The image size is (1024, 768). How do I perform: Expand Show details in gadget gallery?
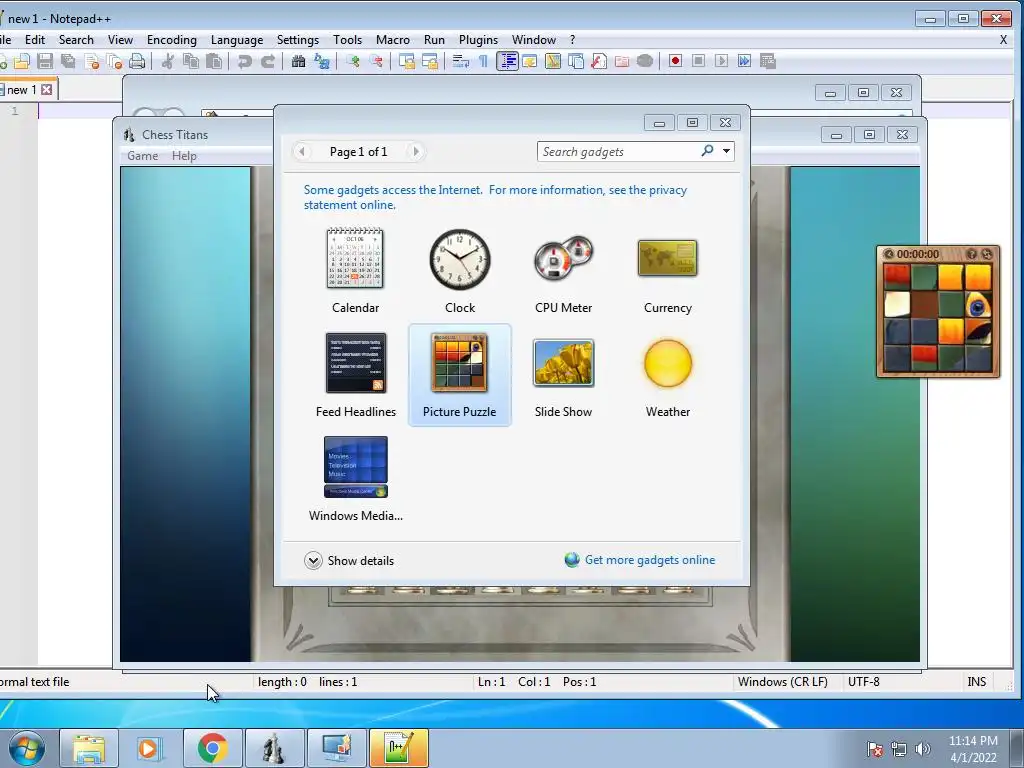(349, 560)
